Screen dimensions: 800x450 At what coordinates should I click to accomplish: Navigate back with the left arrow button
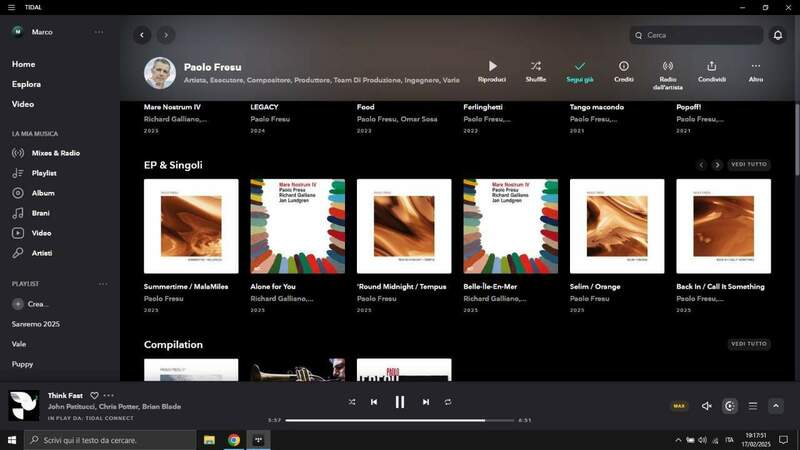(x=142, y=35)
